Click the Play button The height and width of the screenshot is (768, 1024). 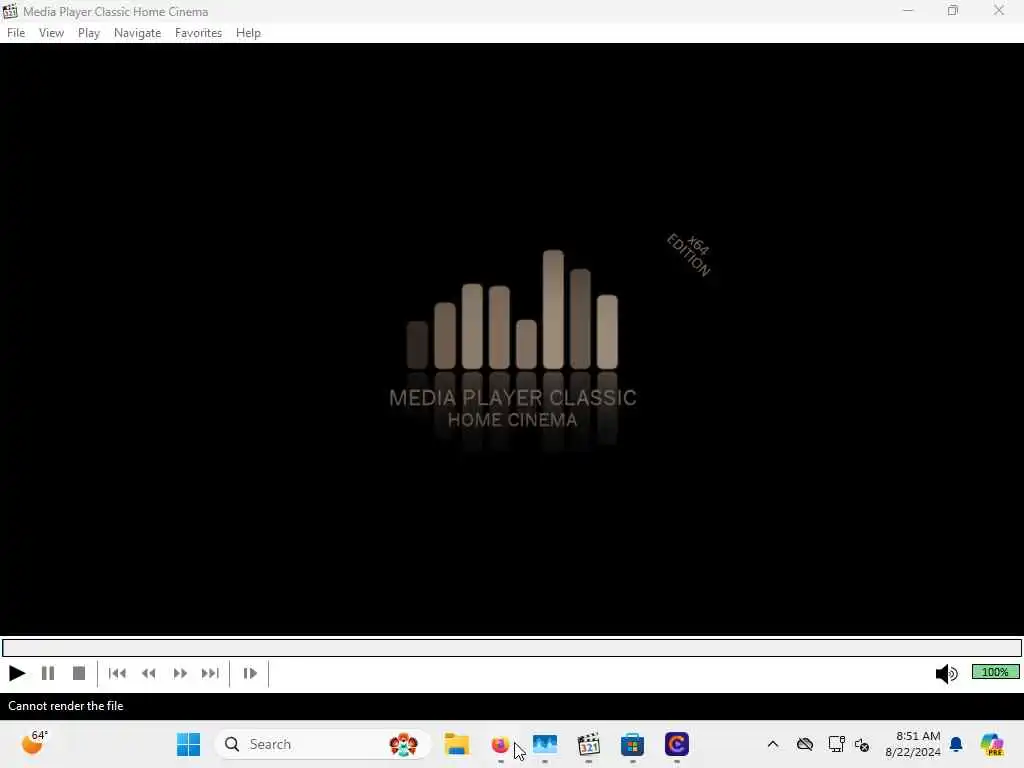coord(17,673)
